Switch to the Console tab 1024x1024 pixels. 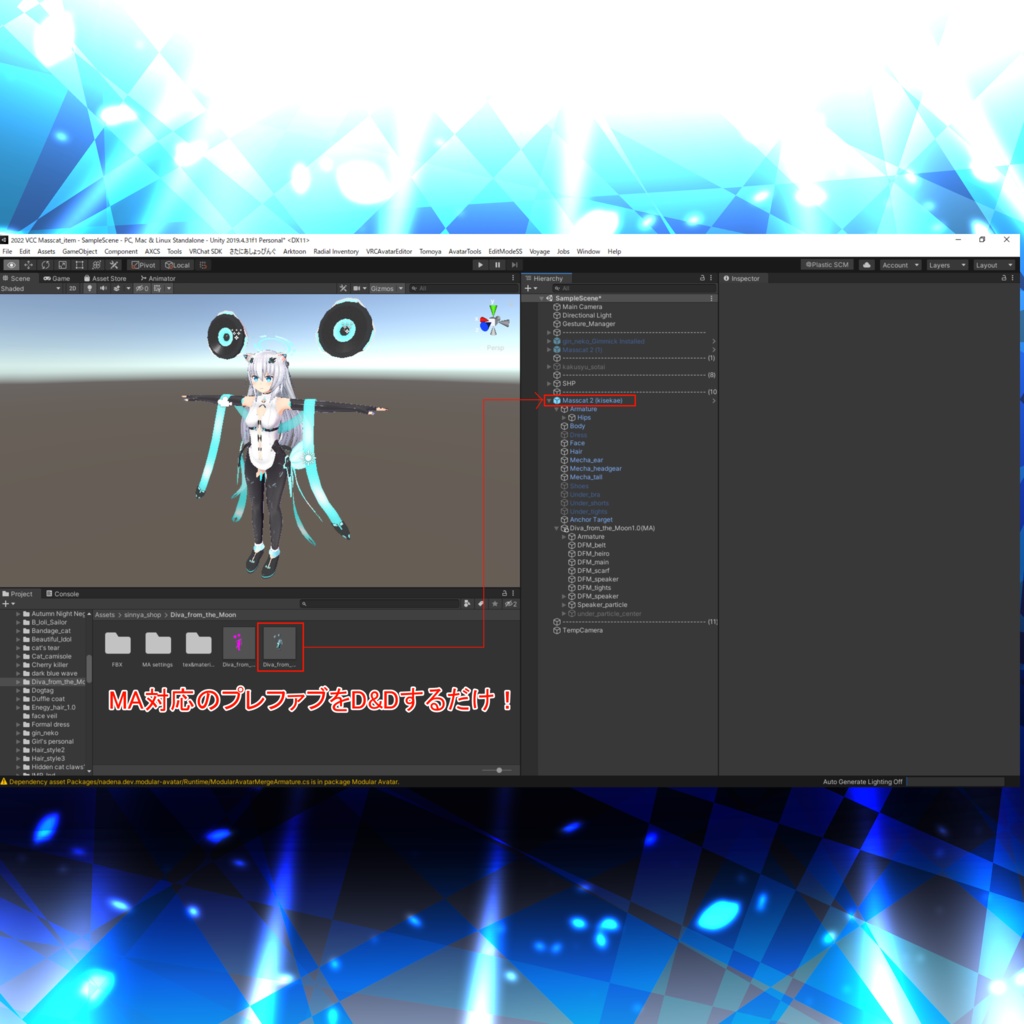(x=63, y=594)
